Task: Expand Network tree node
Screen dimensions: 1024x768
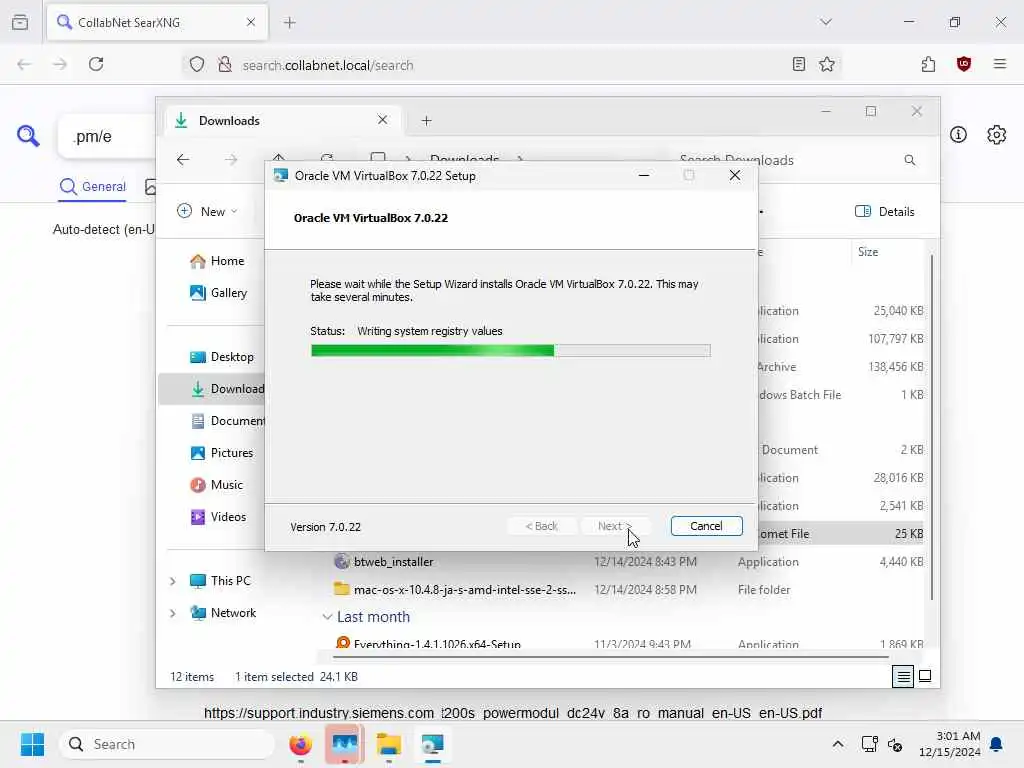Action: 172,613
